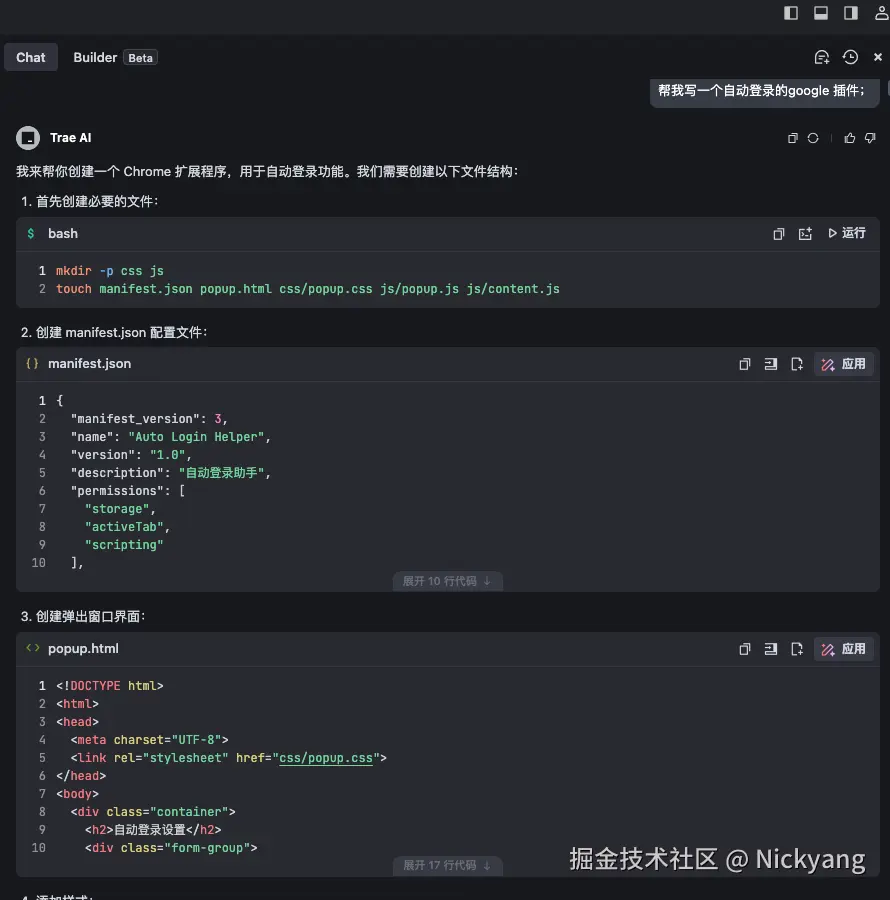Click the popup.html file name header

coord(83,648)
